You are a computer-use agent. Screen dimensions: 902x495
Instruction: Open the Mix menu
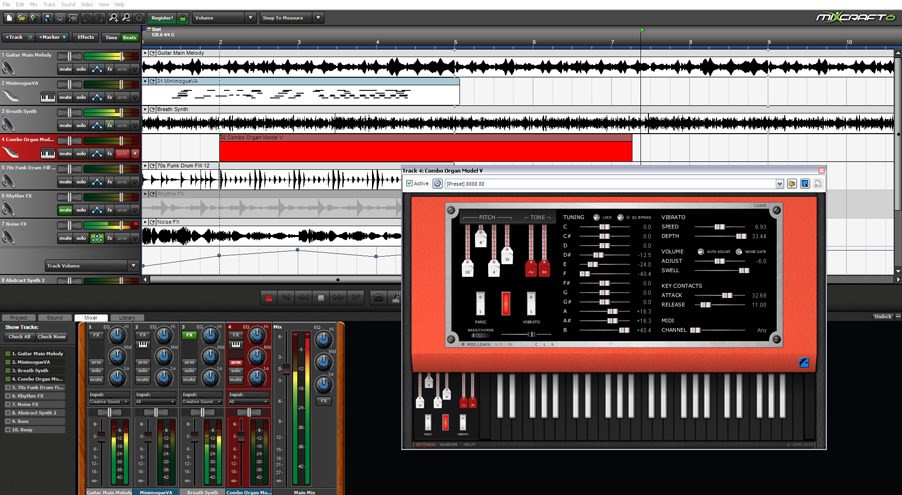coord(34,4)
